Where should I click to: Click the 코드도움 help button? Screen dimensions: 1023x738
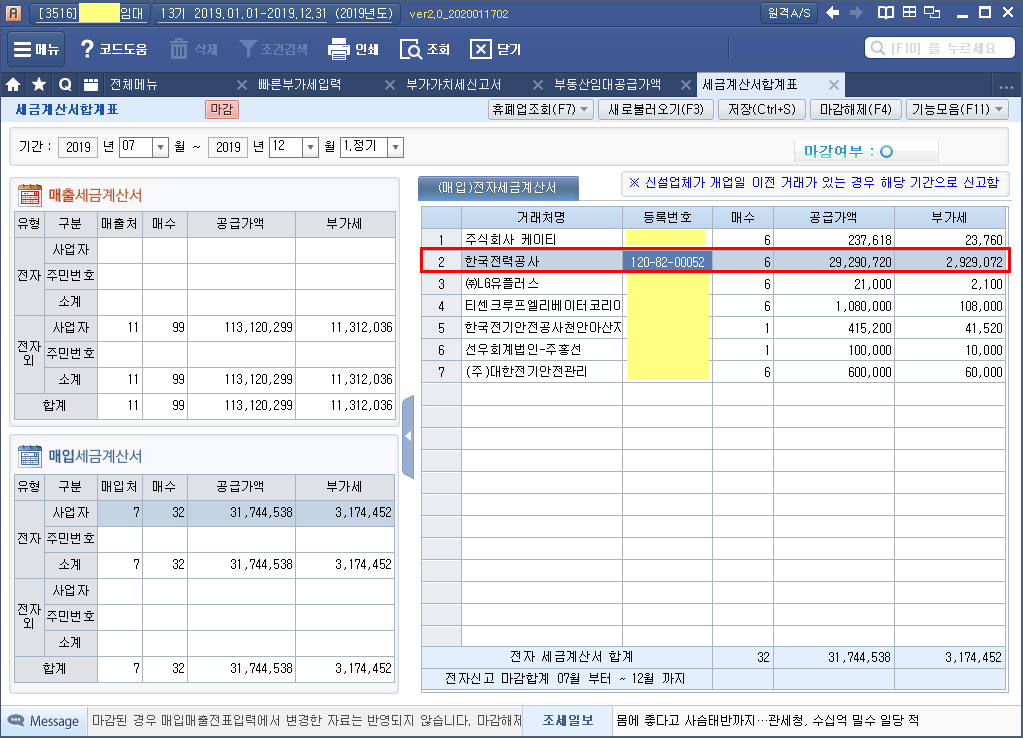click(x=114, y=49)
